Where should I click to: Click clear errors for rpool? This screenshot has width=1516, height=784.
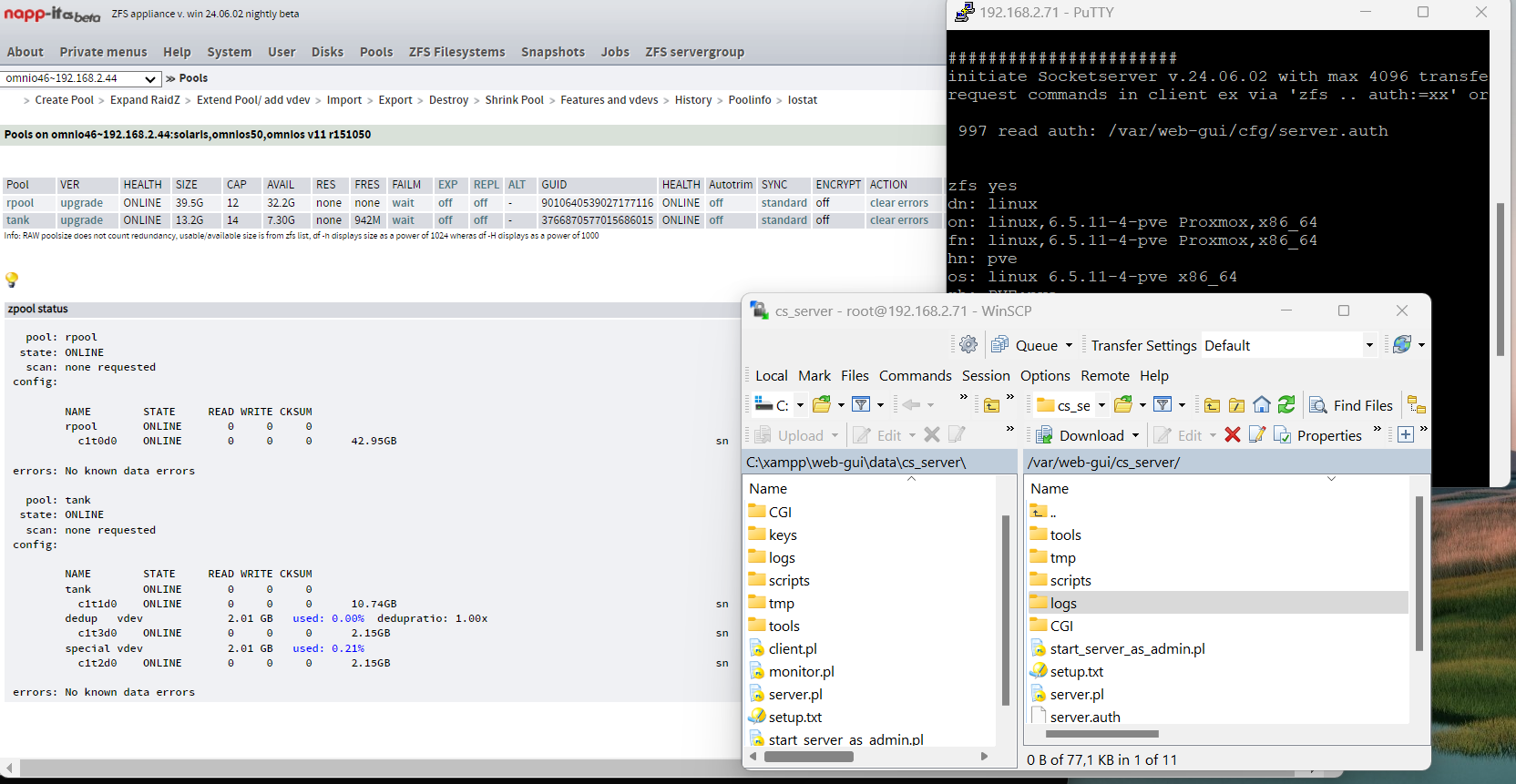tap(898, 203)
